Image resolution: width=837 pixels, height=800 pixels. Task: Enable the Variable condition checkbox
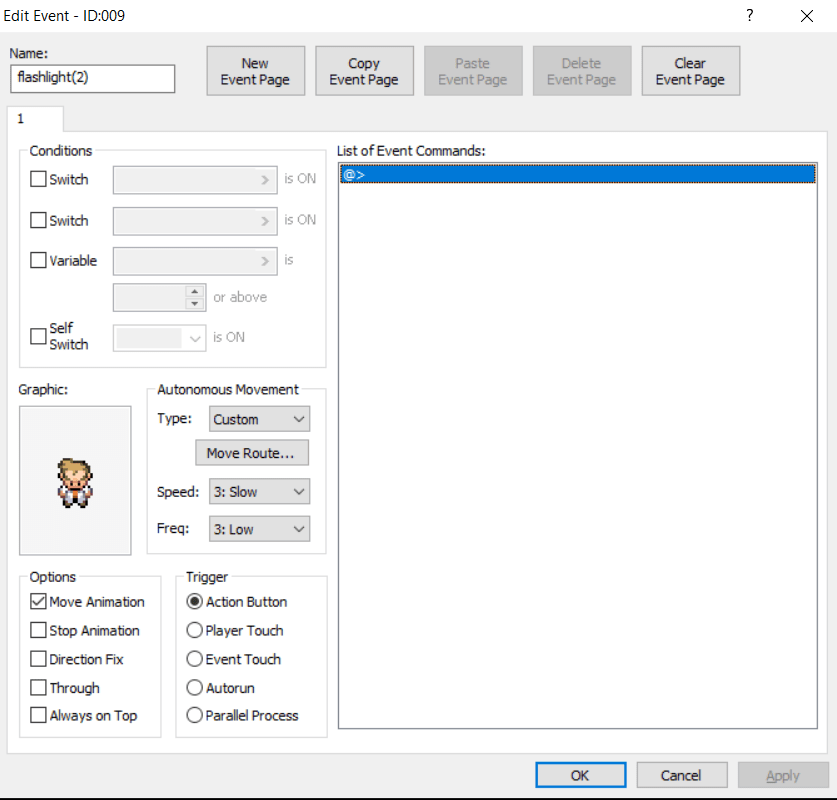(x=38, y=261)
